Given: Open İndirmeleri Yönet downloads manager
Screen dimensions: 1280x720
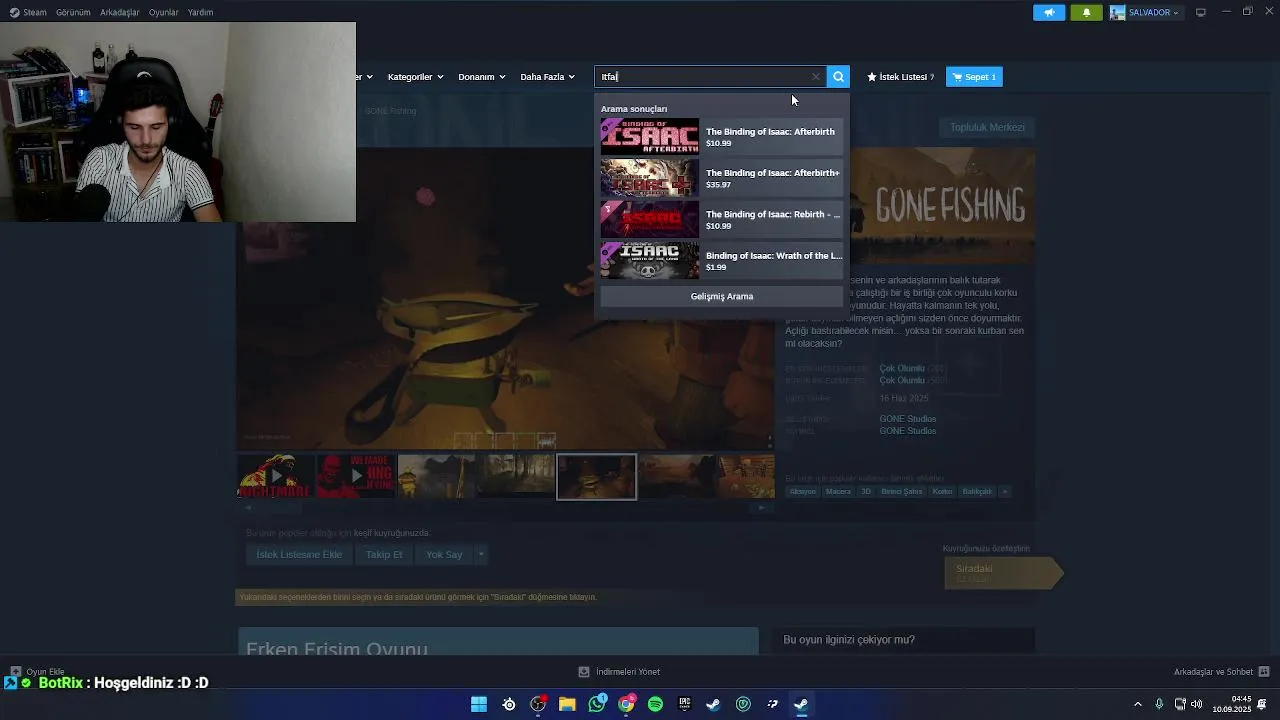Looking at the screenshot, I should click(619, 671).
